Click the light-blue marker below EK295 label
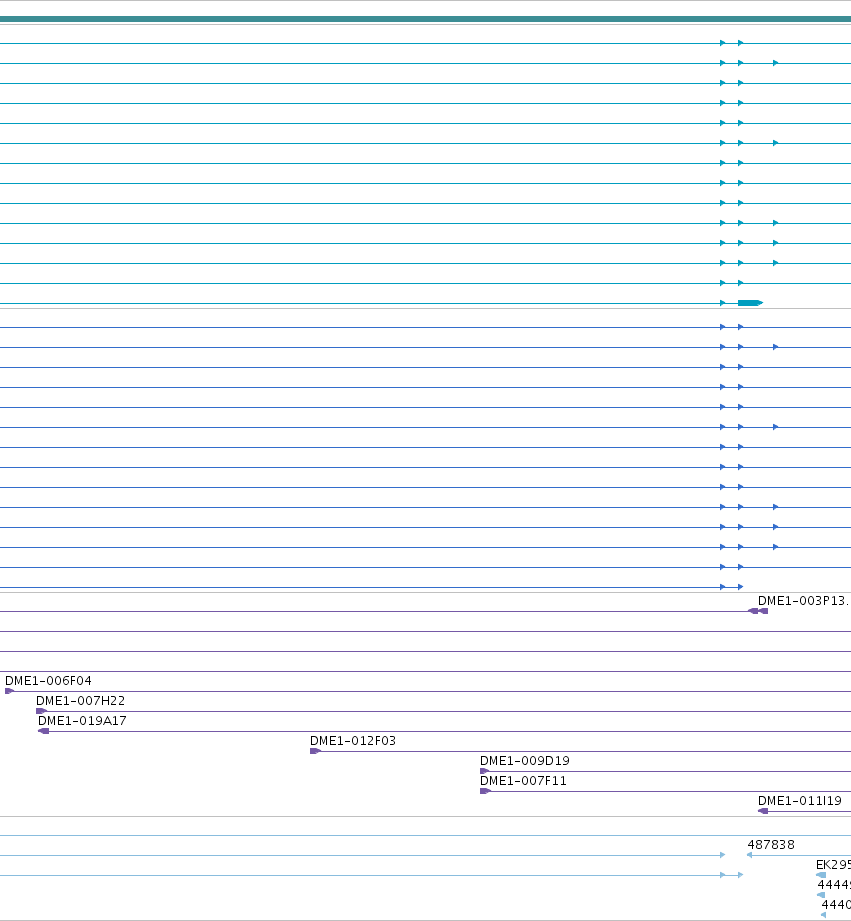Image resolution: width=851 pixels, height=921 pixels. pos(821,875)
